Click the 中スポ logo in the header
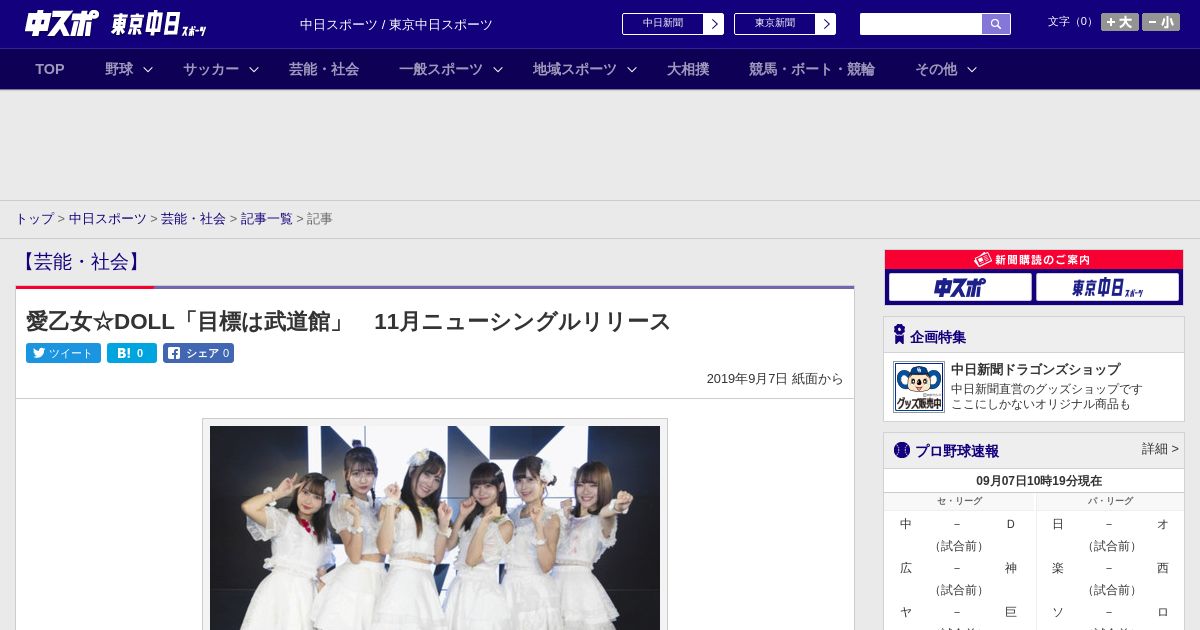This screenshot has width=1200, height=630. [61, 23]
